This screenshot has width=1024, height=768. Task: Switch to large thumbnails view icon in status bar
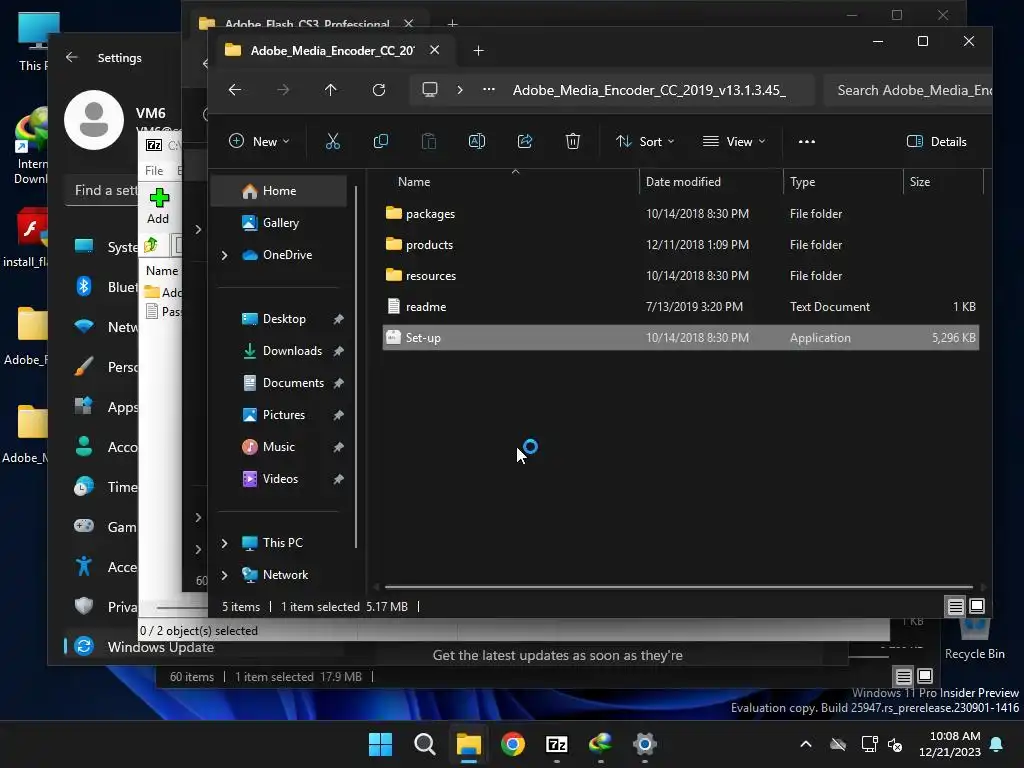(x=977, y=607)
